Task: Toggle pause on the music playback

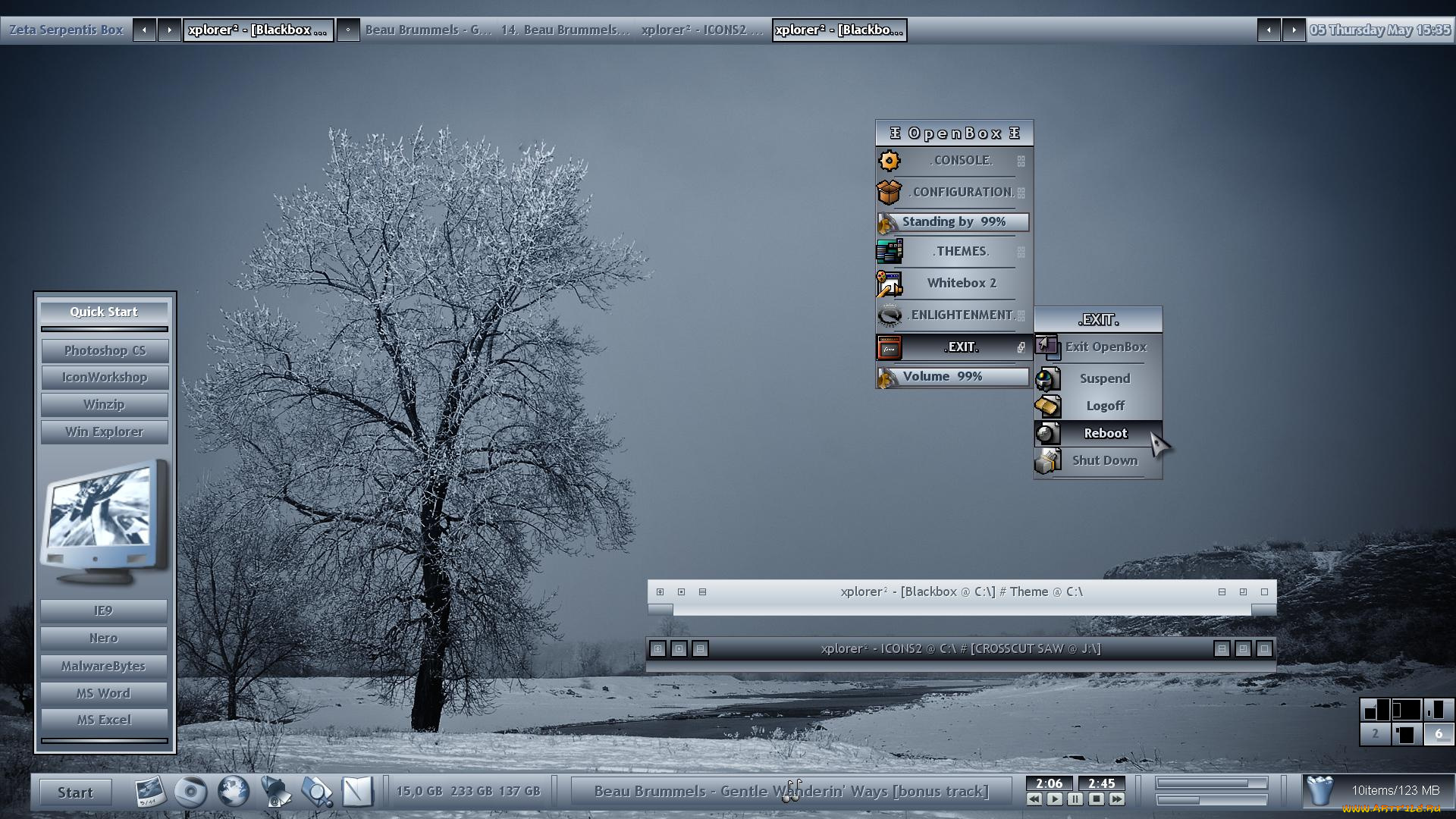Action: coord(1076,799)
